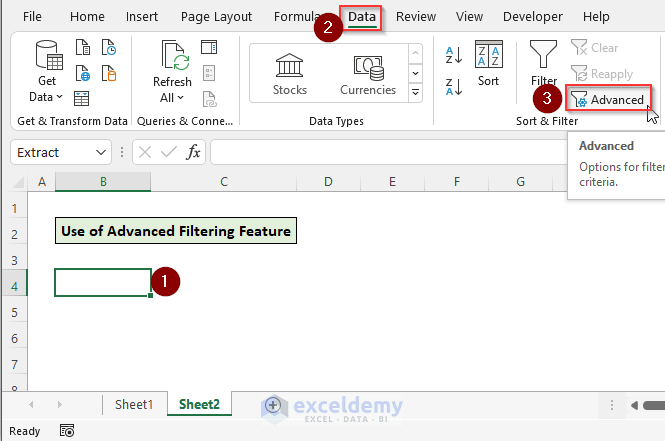The image size is (665, 441).
Task: Show the Queries & Connections pane
Action: (x=209, y=47)
